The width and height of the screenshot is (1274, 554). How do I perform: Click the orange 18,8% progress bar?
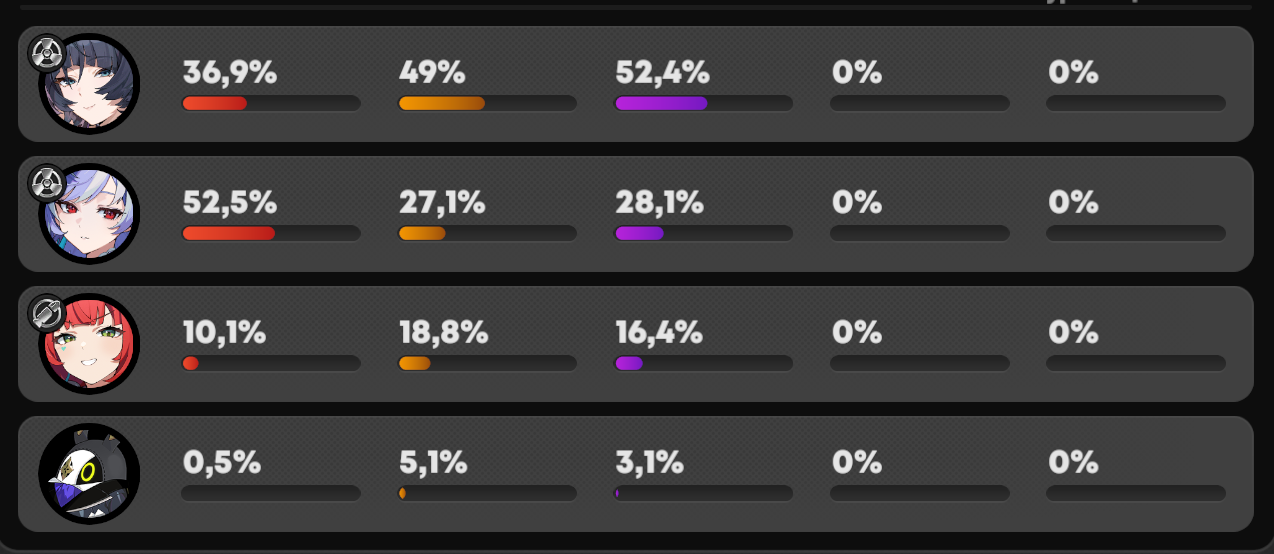(487, 363)
